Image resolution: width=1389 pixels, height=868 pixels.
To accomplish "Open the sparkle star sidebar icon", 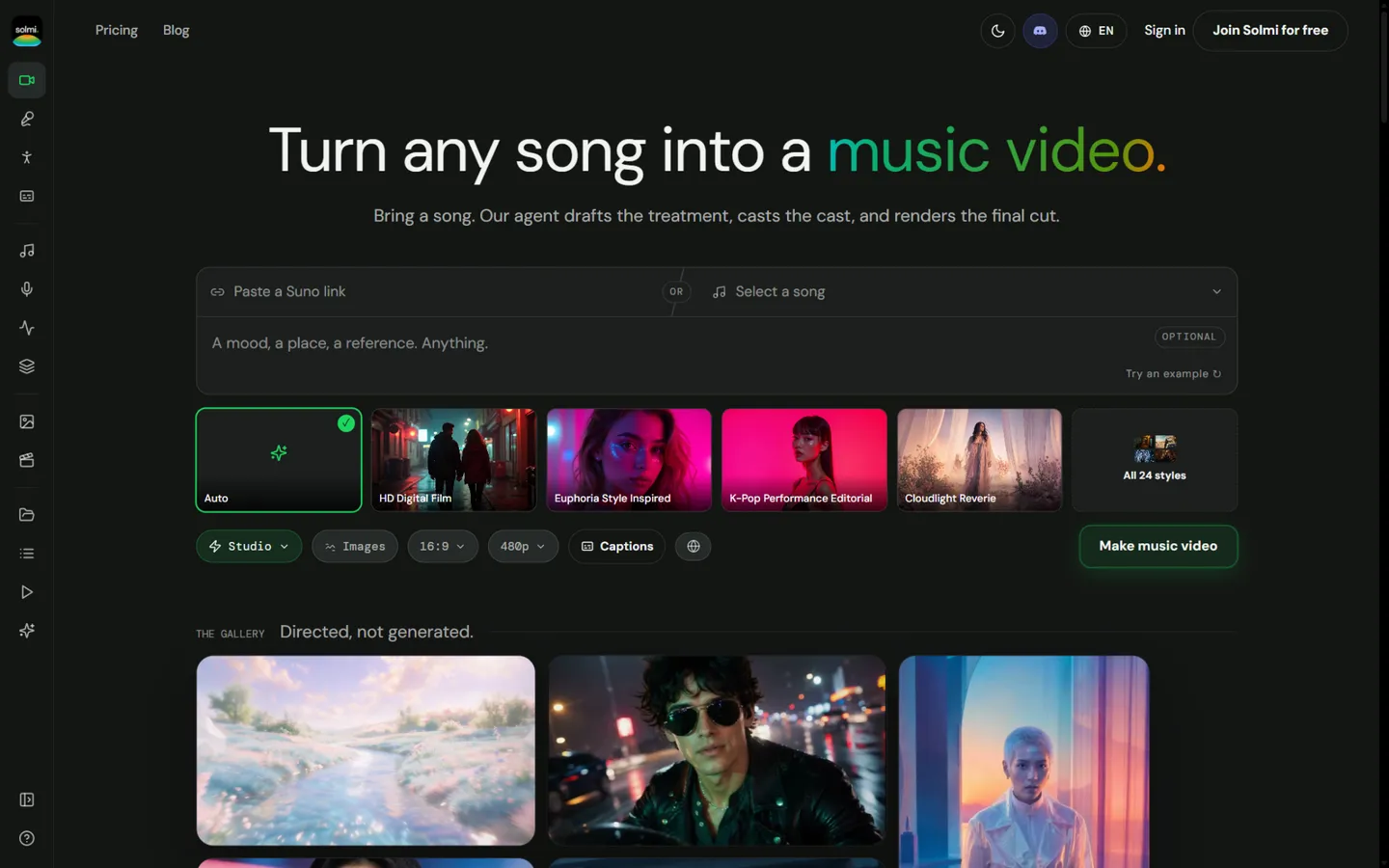I will (x=27, y=631).
